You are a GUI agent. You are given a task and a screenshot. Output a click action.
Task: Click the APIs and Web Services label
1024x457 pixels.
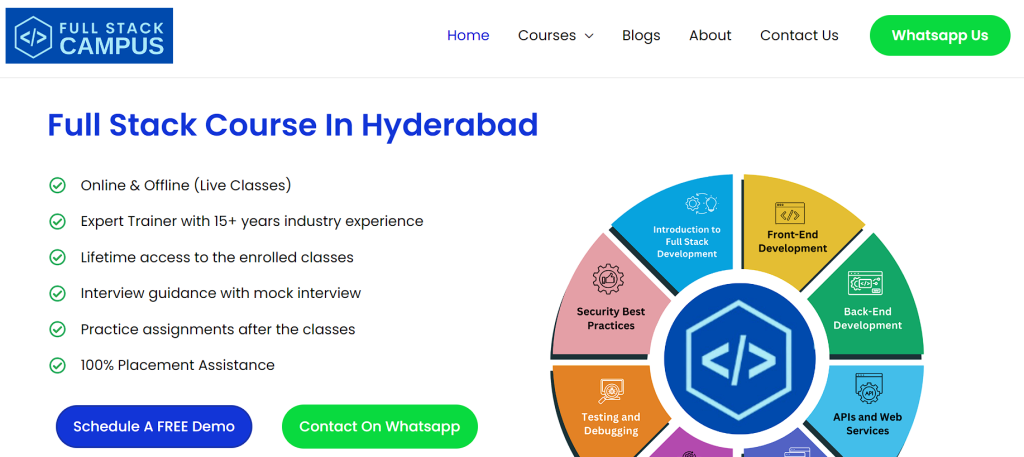point(867,424)
